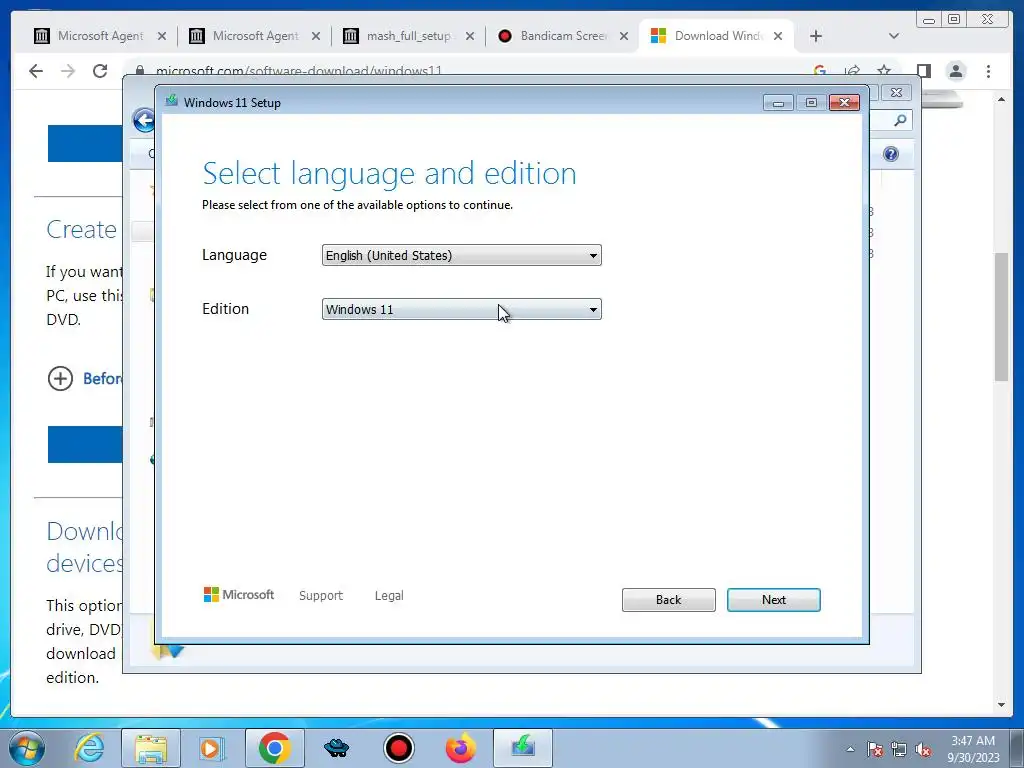Viewport: 1024px width, 768px height.
Task: Switch to the mash_full_setup tab
Action: (409, 36)
